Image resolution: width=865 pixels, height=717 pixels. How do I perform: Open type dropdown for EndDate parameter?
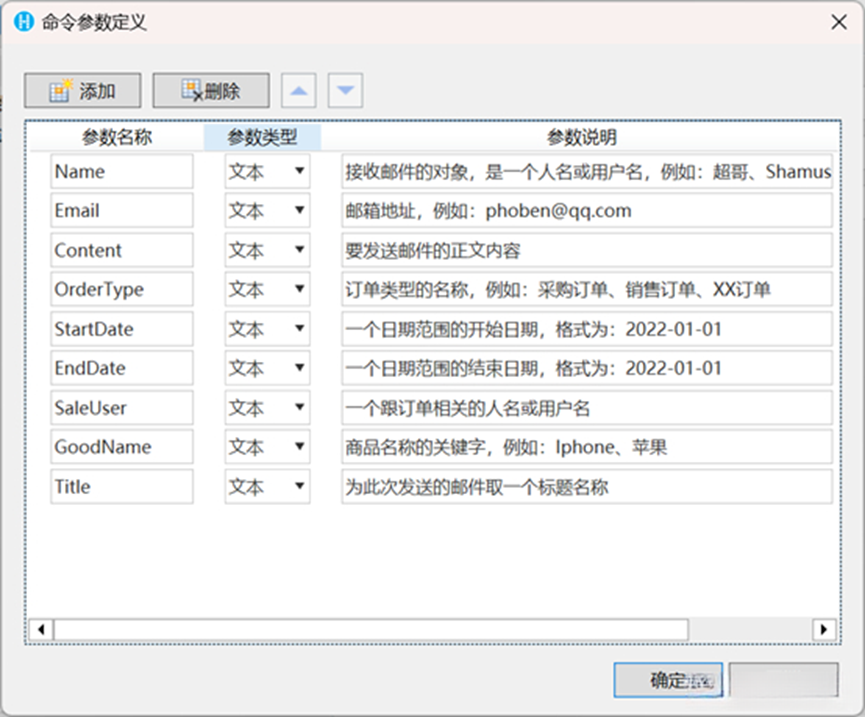pos(268,368)
